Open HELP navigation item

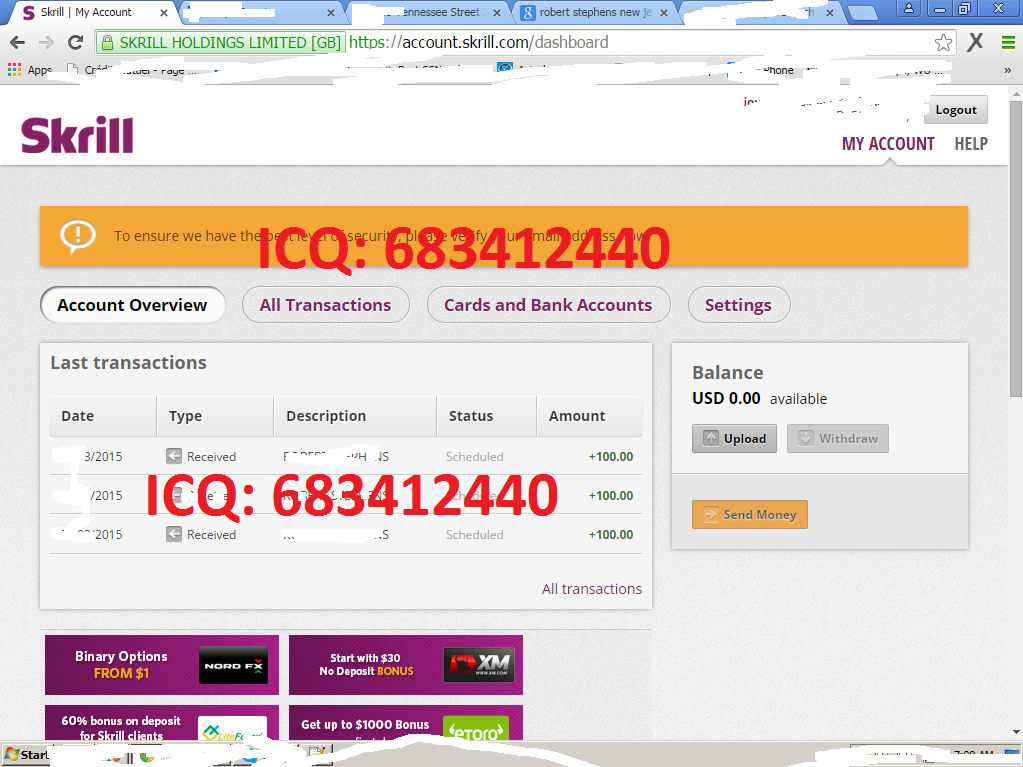pos(971,143)
